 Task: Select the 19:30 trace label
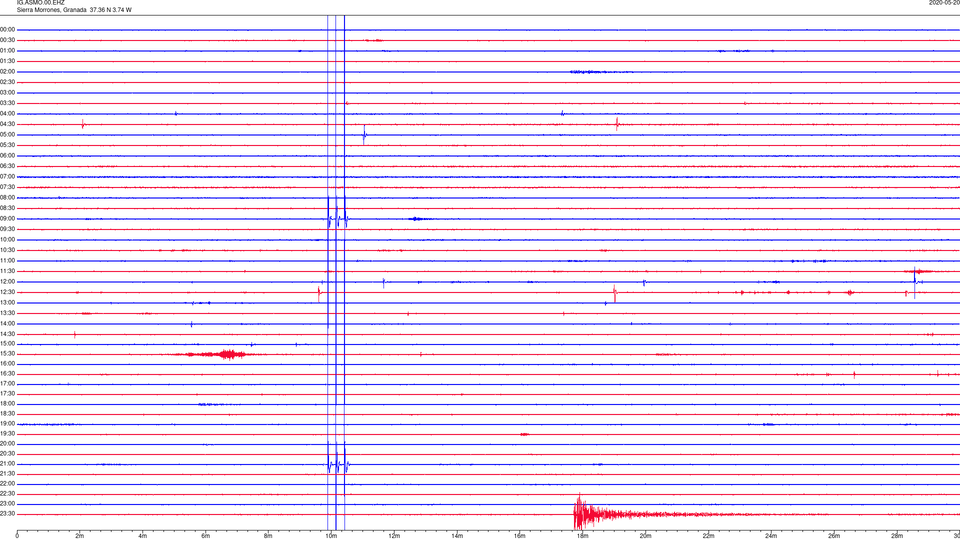7,433
